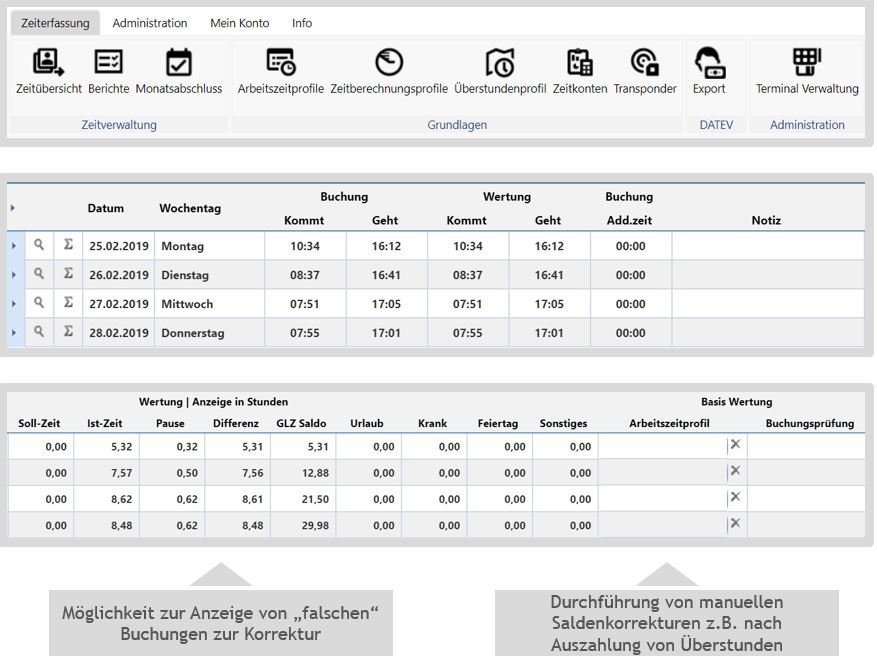Screen dimensions: 877x660
Task: Click the Urlaub column header
Action: point(367,423)
